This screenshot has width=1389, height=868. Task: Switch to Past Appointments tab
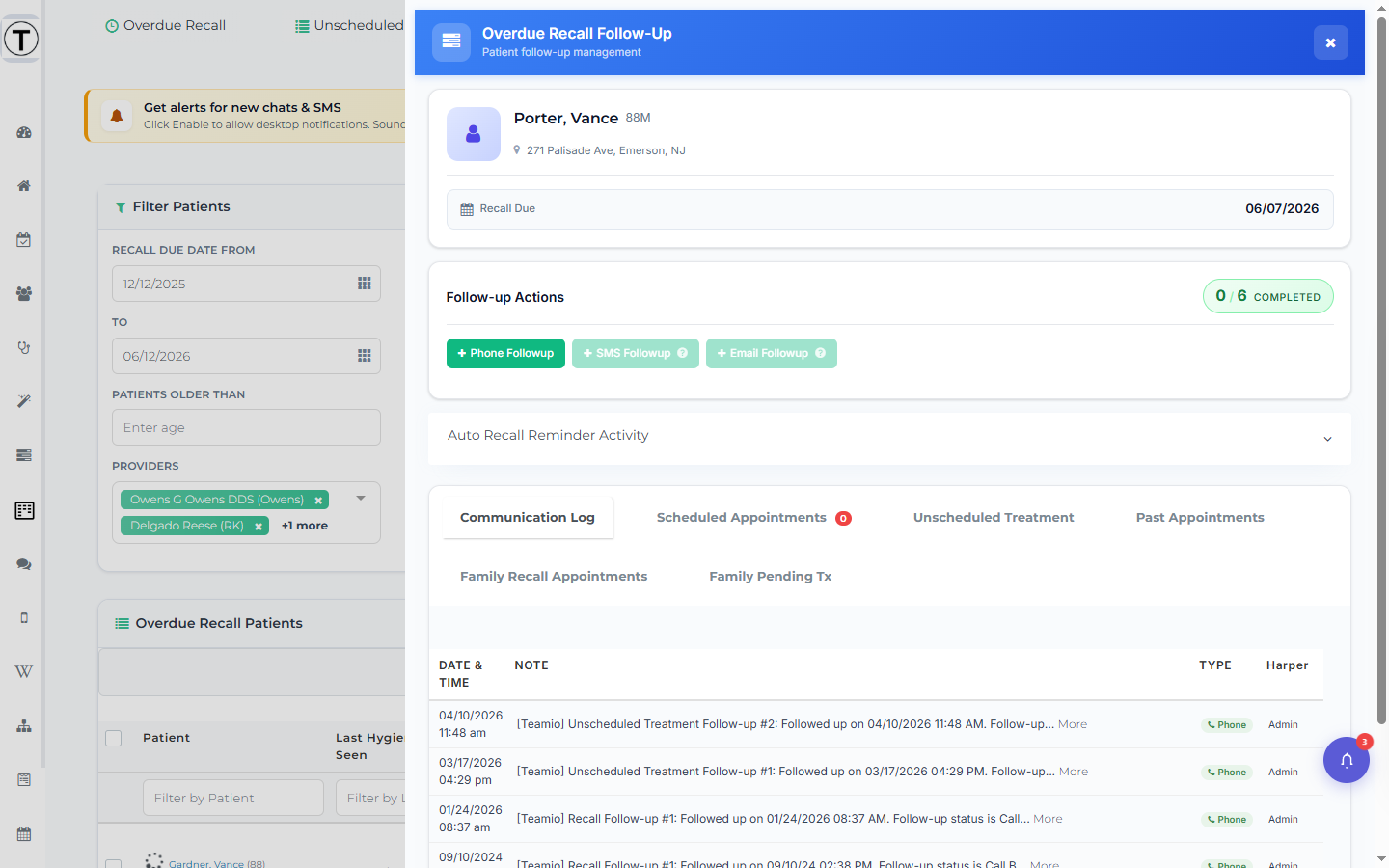coord(1200,518)
